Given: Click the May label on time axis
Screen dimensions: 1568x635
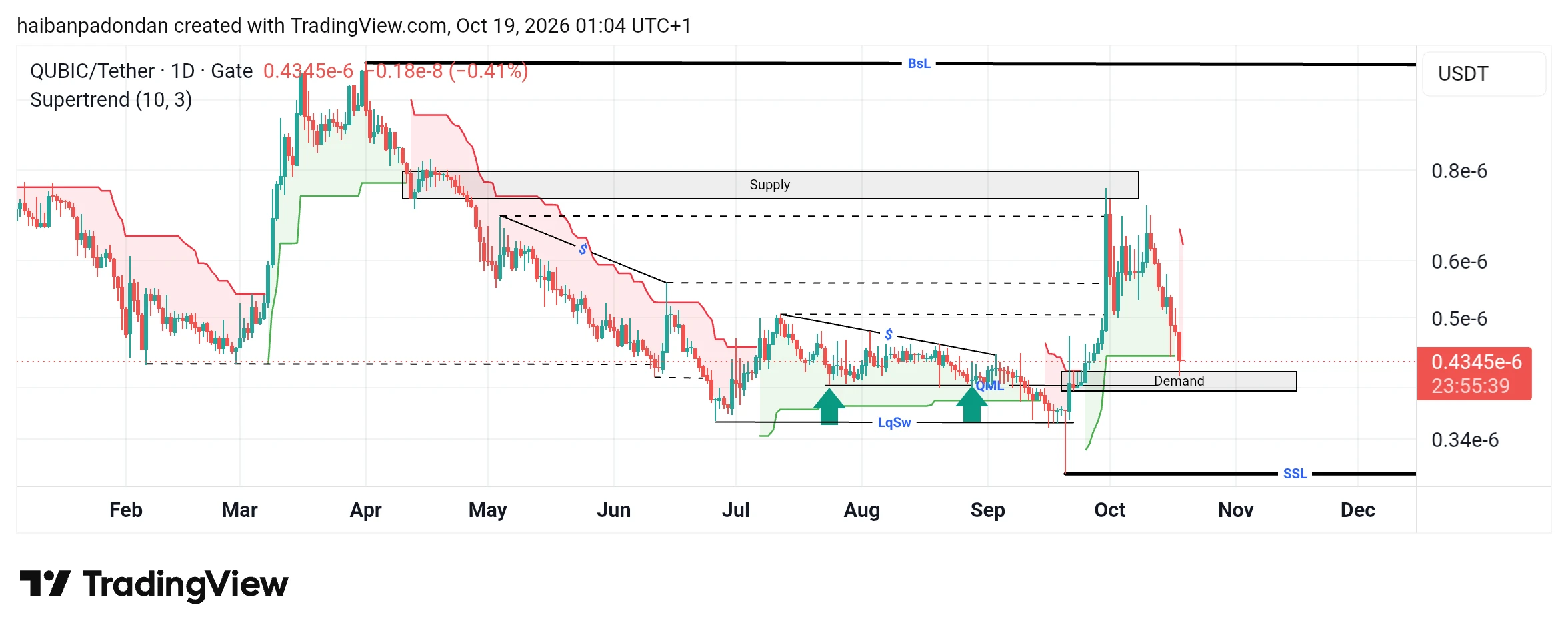Looking at the screenshot, I should [x=488, y=510].
